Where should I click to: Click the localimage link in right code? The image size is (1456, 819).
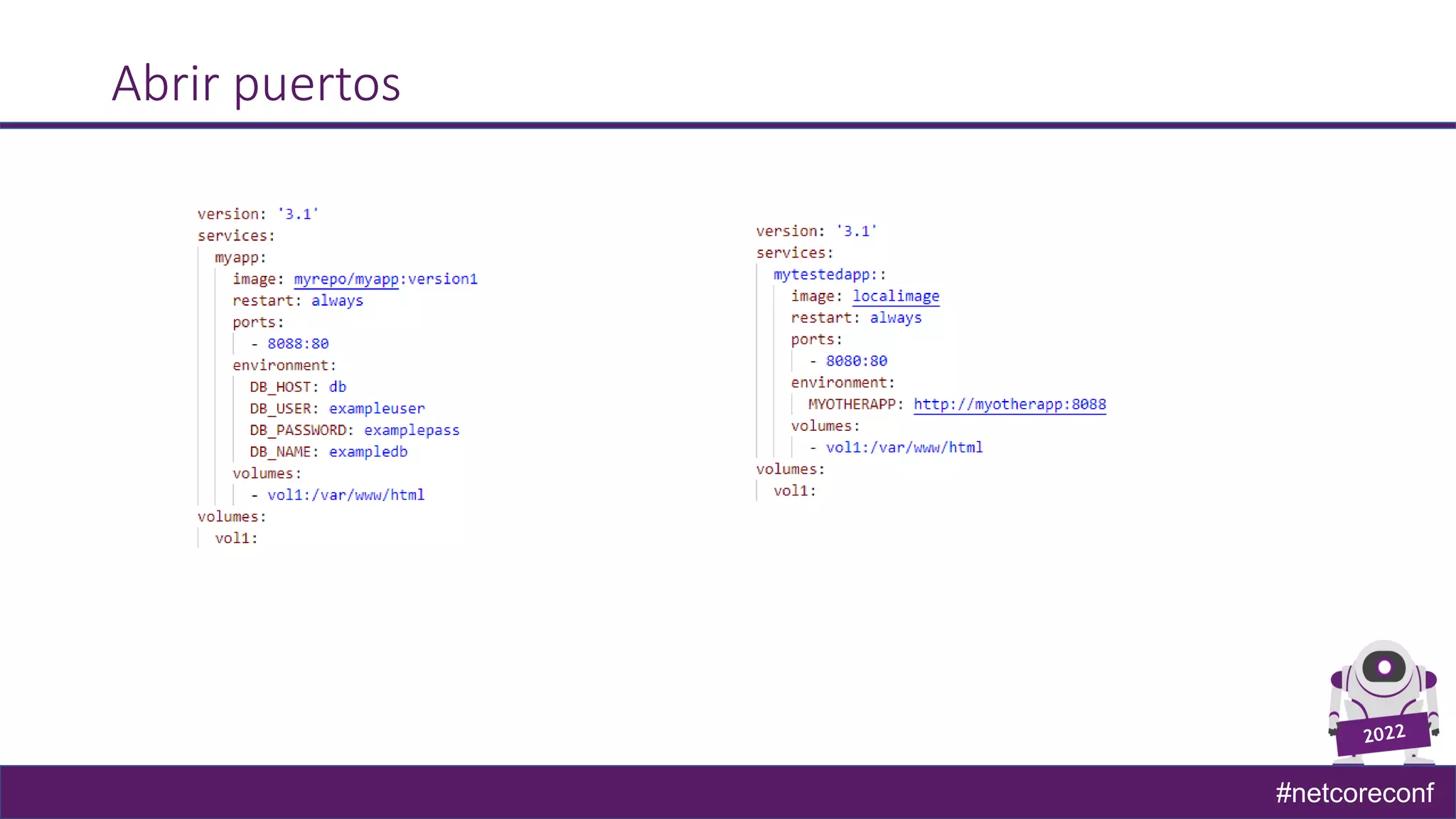896,296
